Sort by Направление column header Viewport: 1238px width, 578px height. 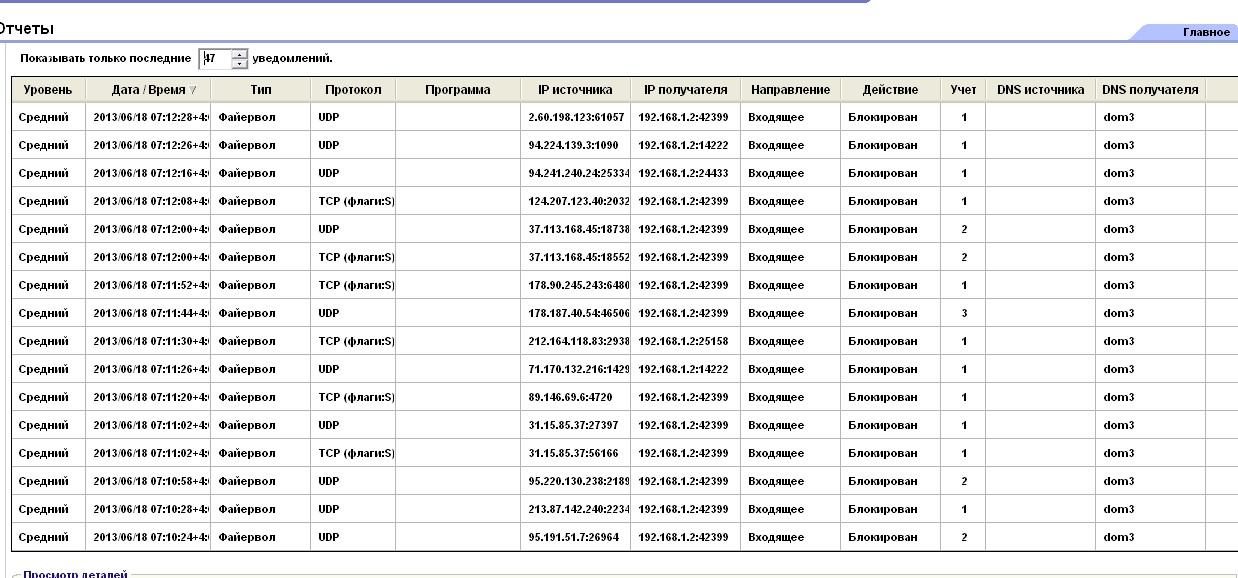pos(790,90)
